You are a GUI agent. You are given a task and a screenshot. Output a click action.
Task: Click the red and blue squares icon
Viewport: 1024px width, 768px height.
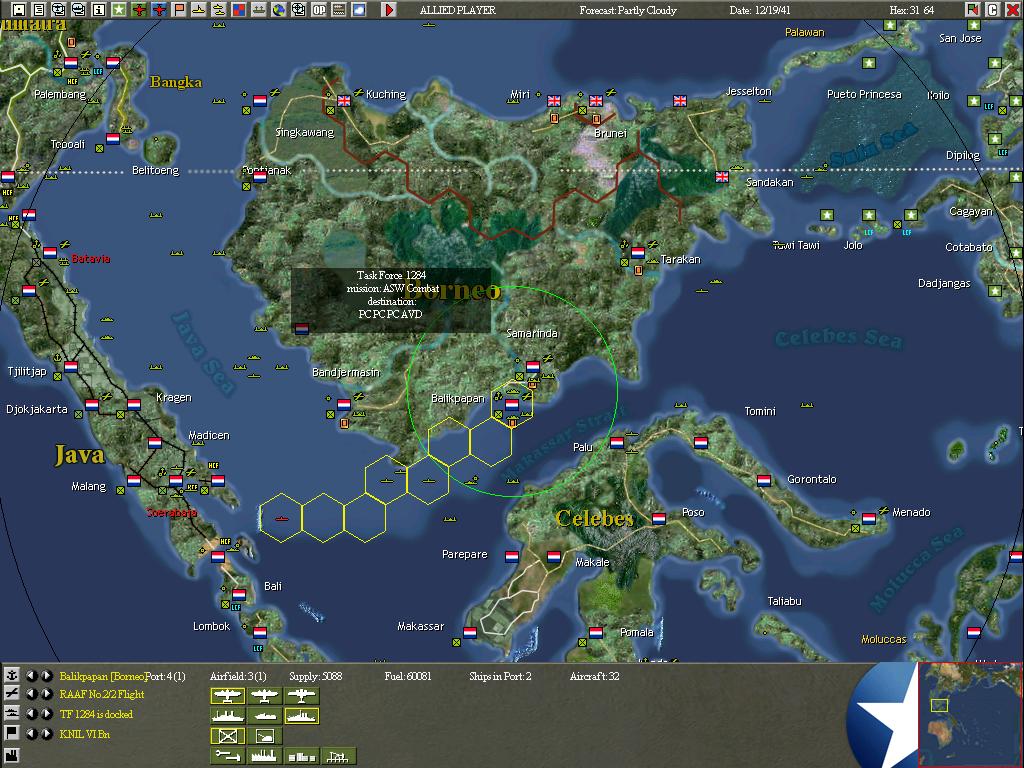tap(238, 10)
